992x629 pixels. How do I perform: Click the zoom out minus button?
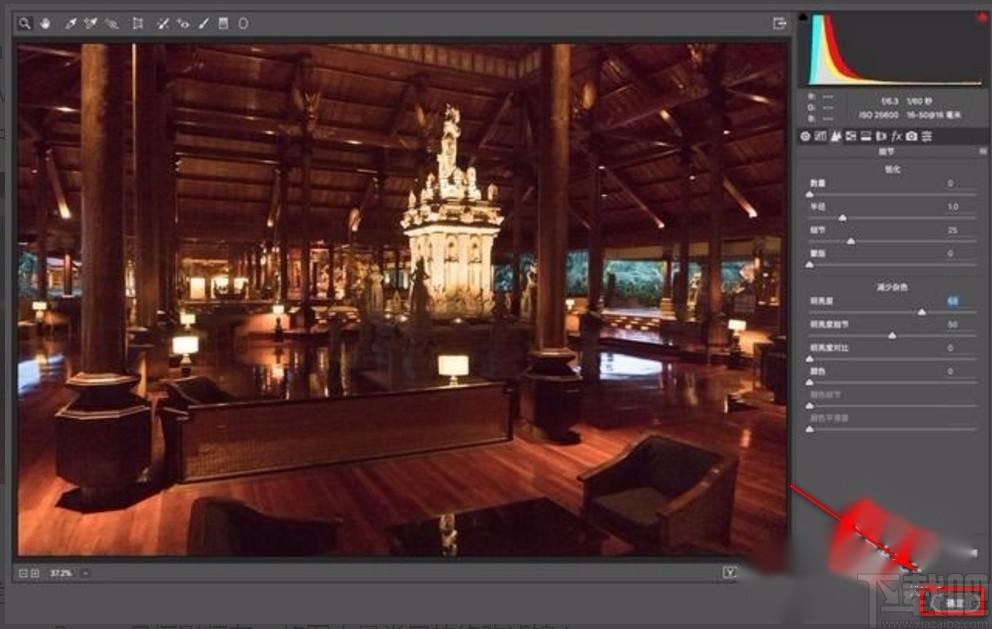(x=24, y=573)
